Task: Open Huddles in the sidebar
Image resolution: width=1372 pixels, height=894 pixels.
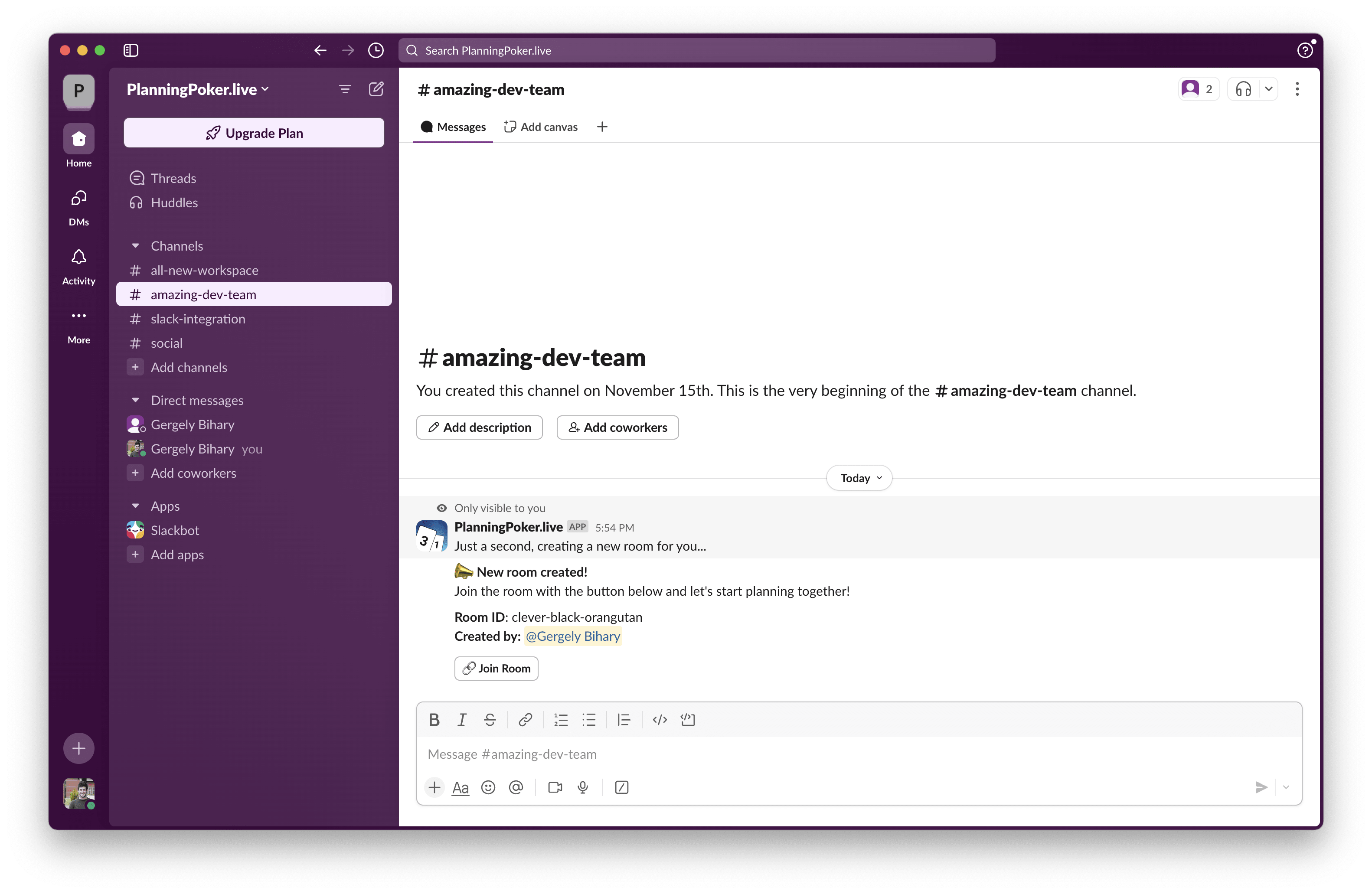Action: (254, 202)
